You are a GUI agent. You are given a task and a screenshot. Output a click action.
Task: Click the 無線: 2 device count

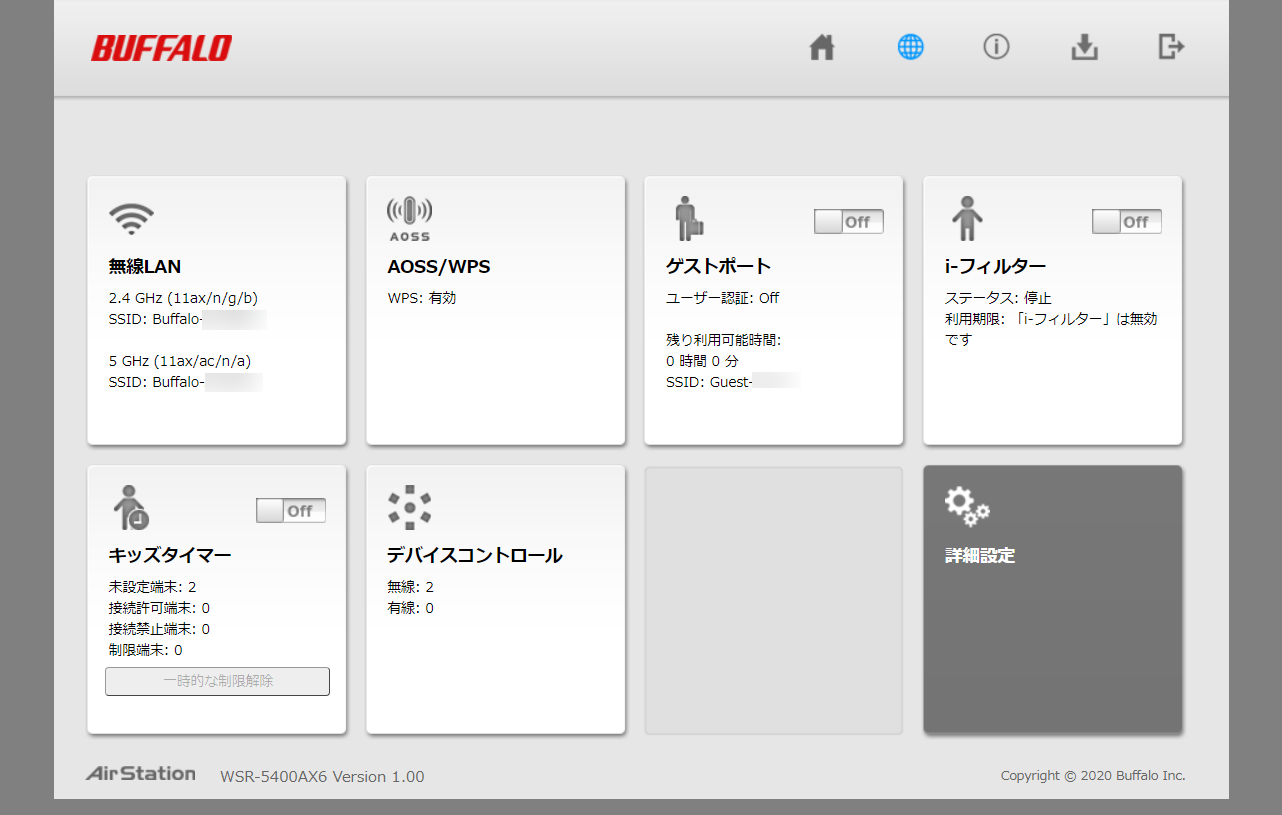pos(410,587)
